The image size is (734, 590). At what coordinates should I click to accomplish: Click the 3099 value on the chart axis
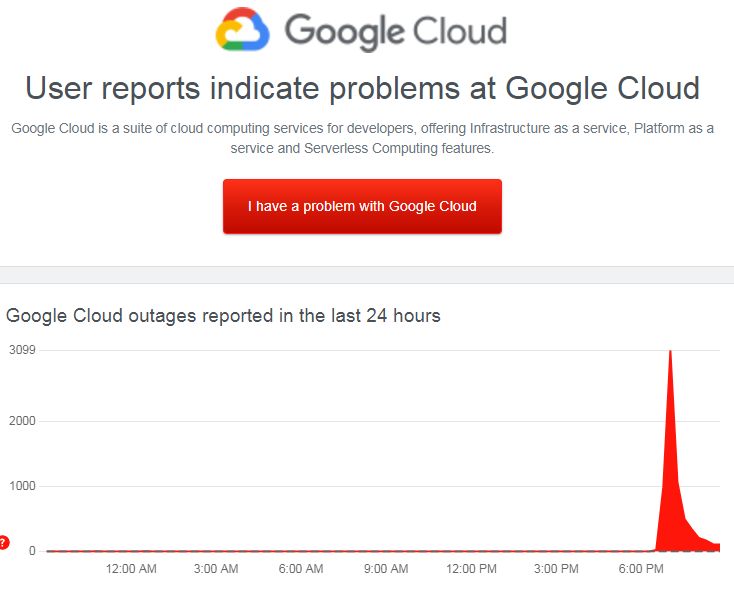click(x=22, y=350)
